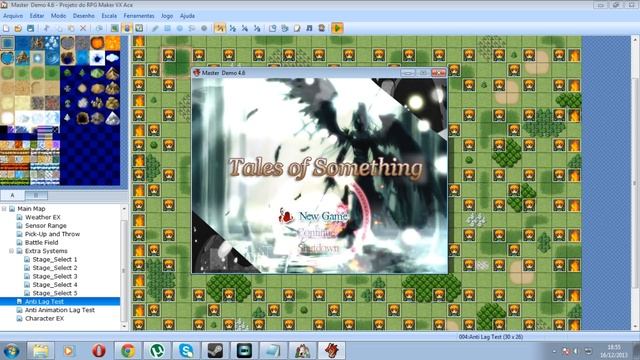Screen dimensions: 640x360
Task: Set map zoom scale to 1/2
Action: [x=233, y=28]
